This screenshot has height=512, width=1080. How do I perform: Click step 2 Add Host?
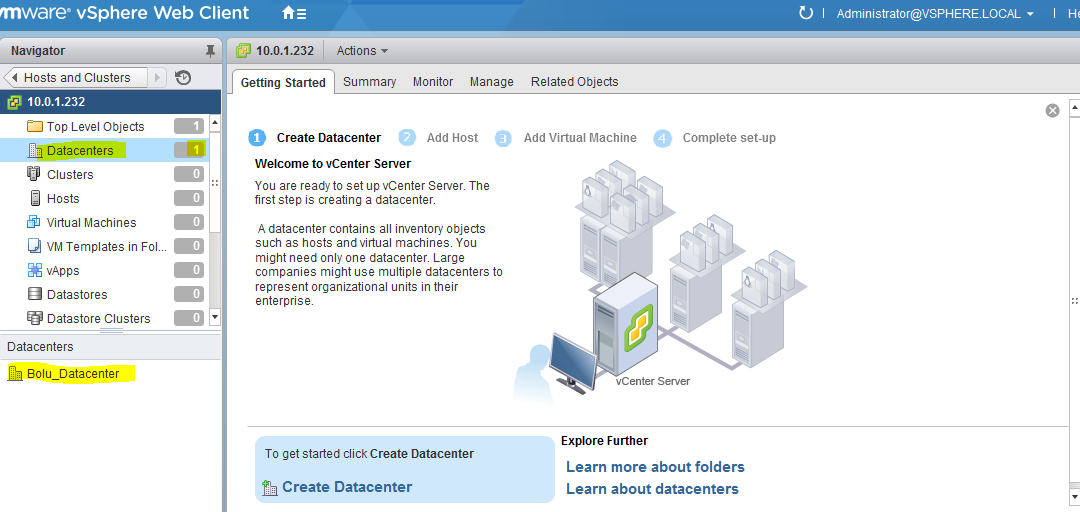[438, 138]
